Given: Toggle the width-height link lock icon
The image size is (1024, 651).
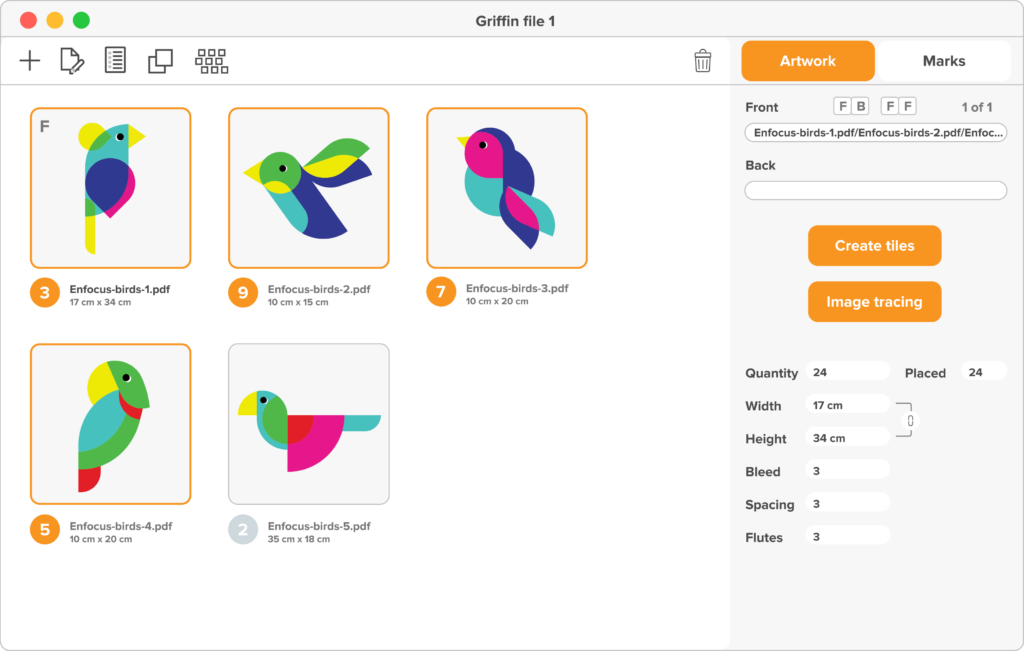Looking at the screenshot, I should (x=910, y=421).
